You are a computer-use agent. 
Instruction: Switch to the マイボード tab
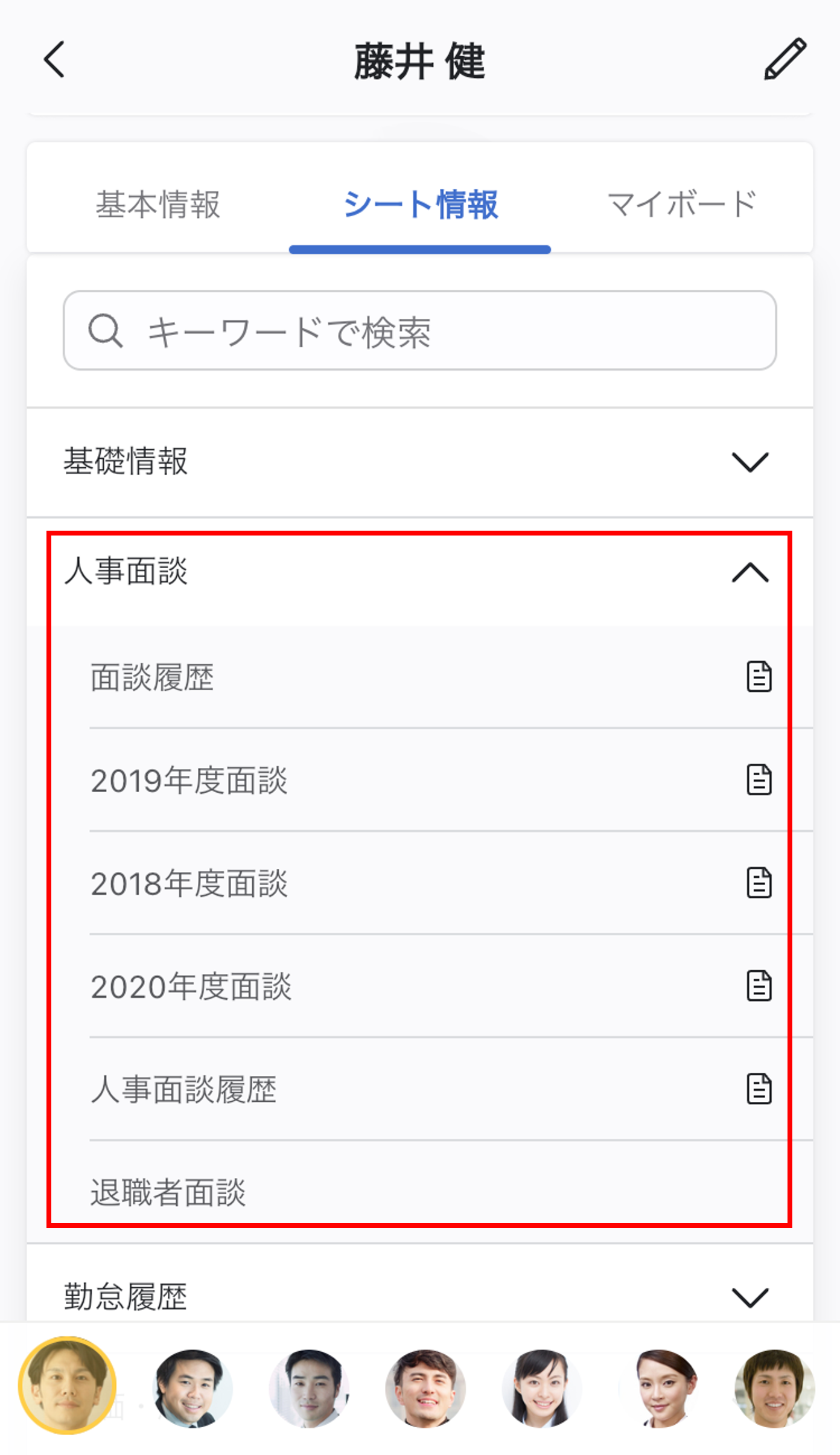[682, 204]
